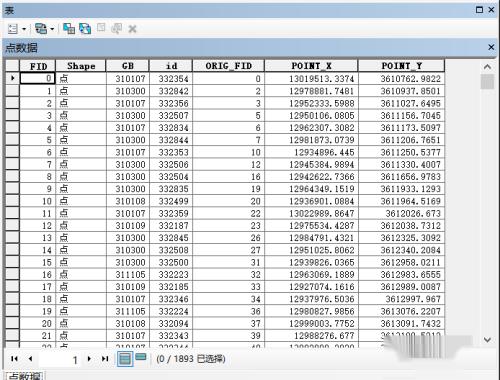Switch to the 点数据 bottom tab

pos(25,376)
